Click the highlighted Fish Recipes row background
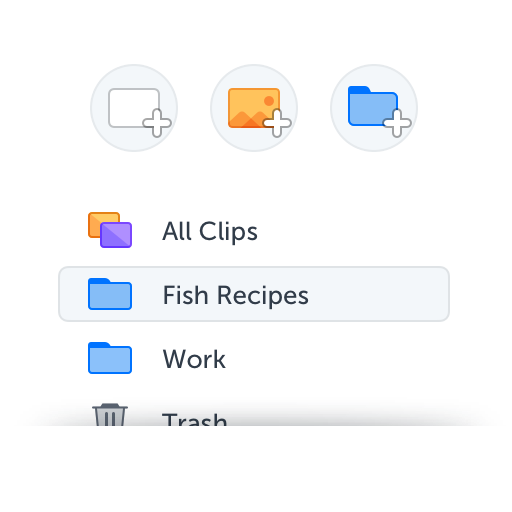This screenshot has height=512, width=512. pyautogui.click(x=254, y=294)
